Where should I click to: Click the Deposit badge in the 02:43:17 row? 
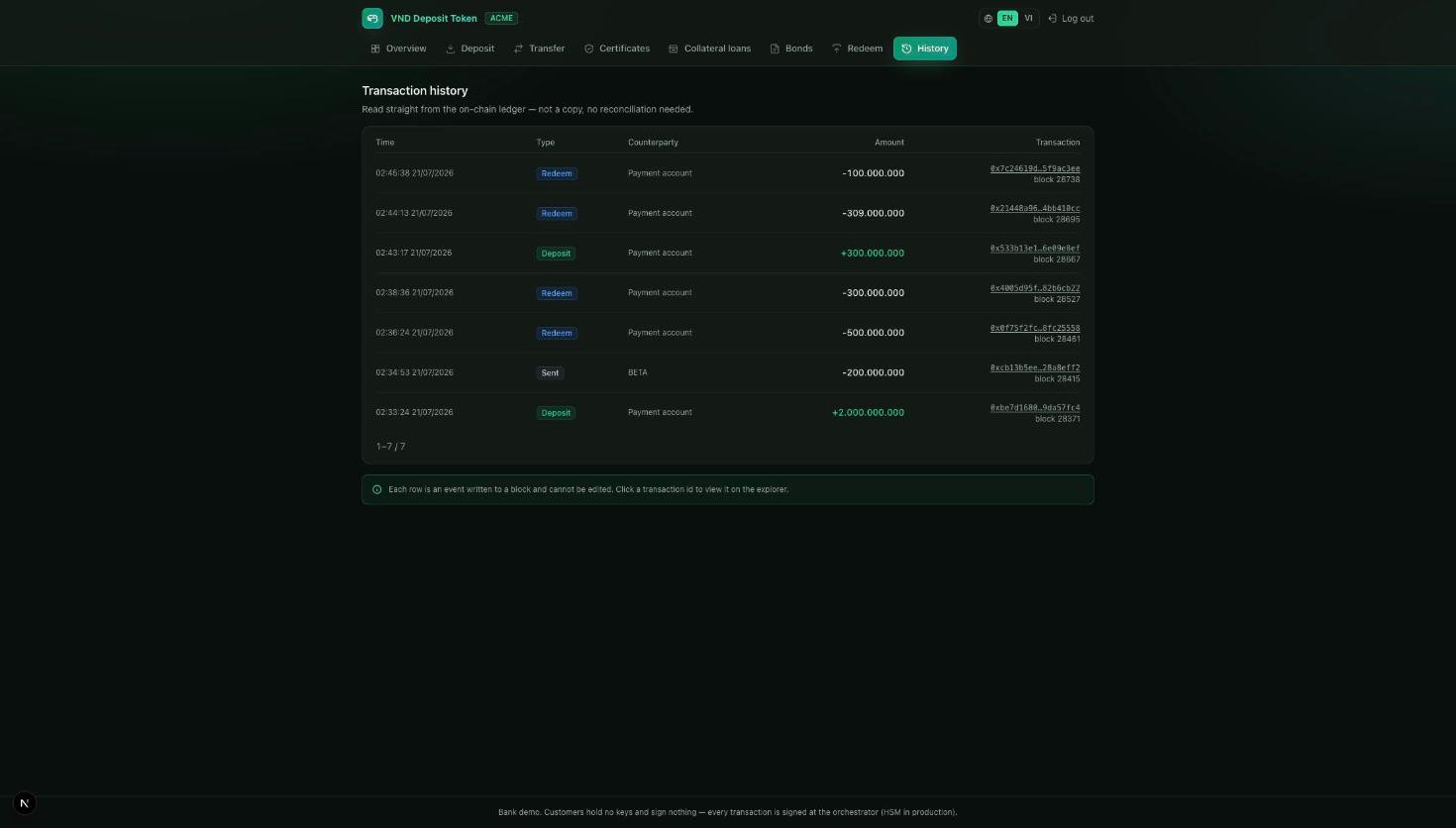click(x=556, y=254)
